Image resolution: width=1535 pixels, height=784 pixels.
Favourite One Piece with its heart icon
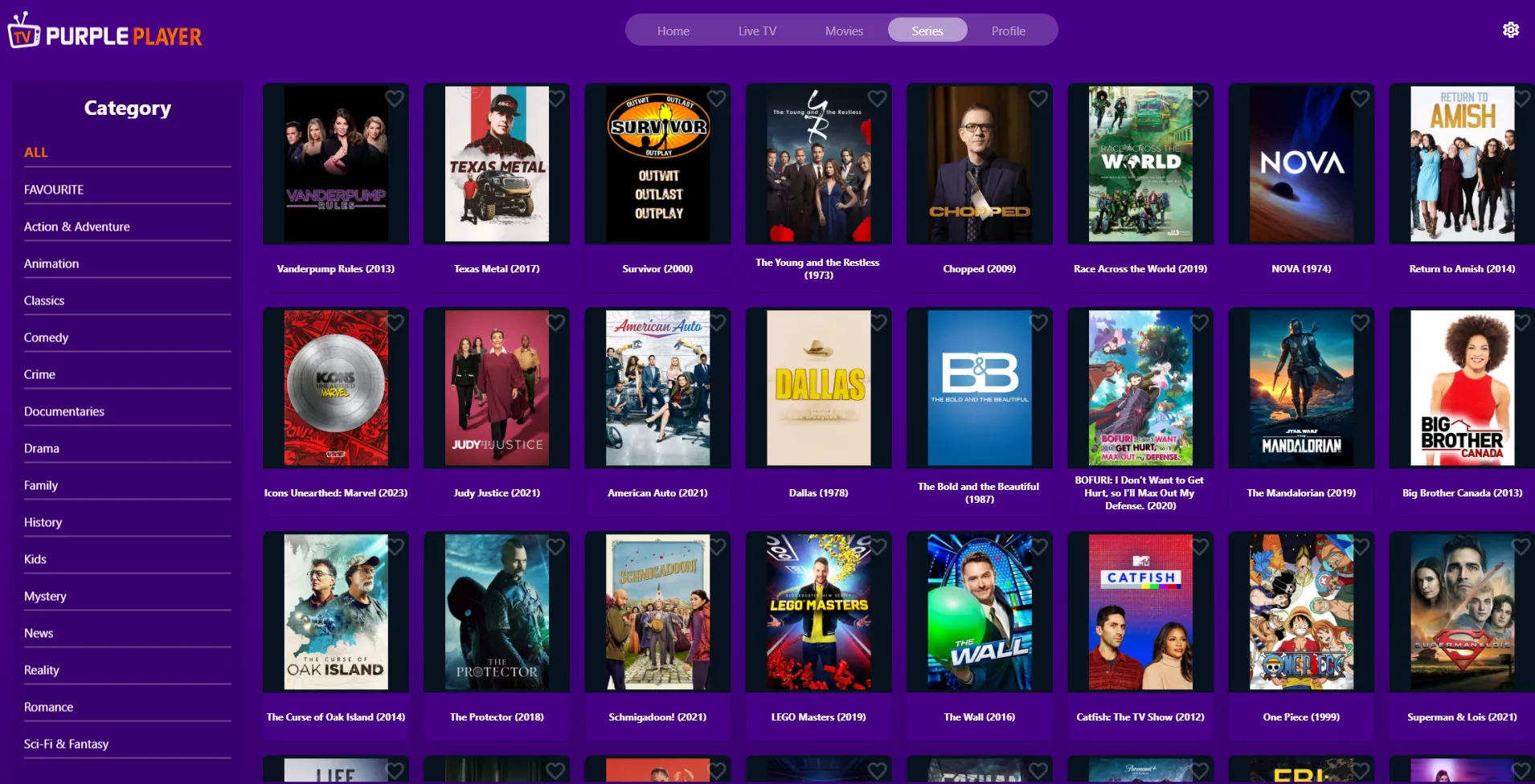click(x=1360, y=546)
